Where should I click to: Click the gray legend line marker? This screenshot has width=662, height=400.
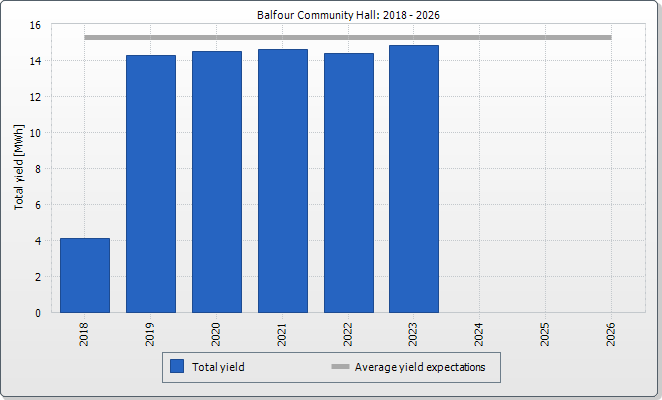[x=340, y=367]
